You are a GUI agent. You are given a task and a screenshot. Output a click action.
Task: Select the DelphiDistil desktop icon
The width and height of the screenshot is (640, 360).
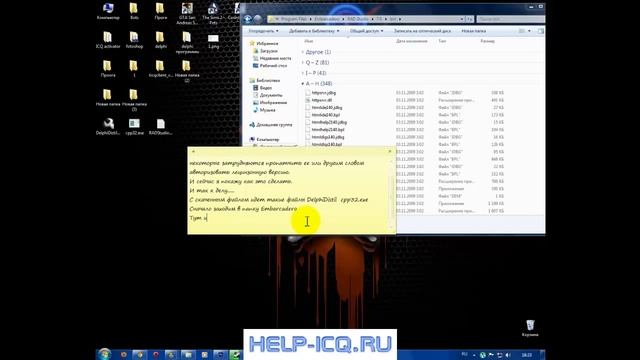point(108,126)
